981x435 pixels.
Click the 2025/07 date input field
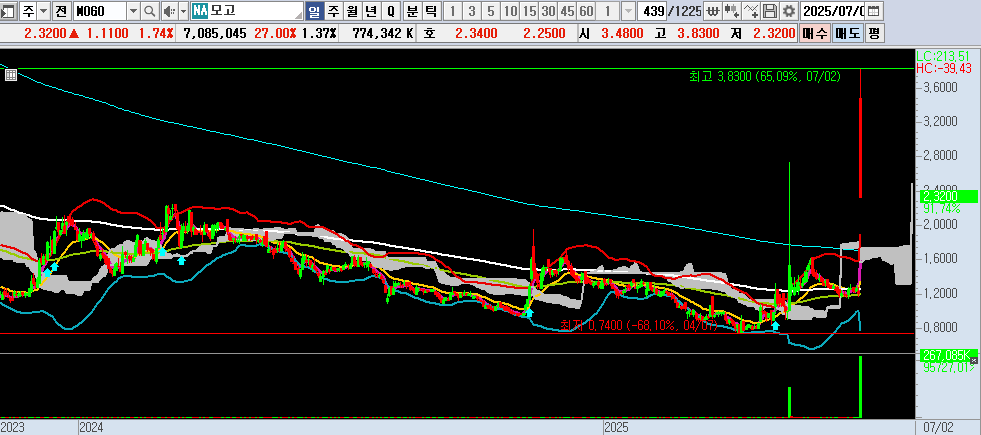coord(833,11)
